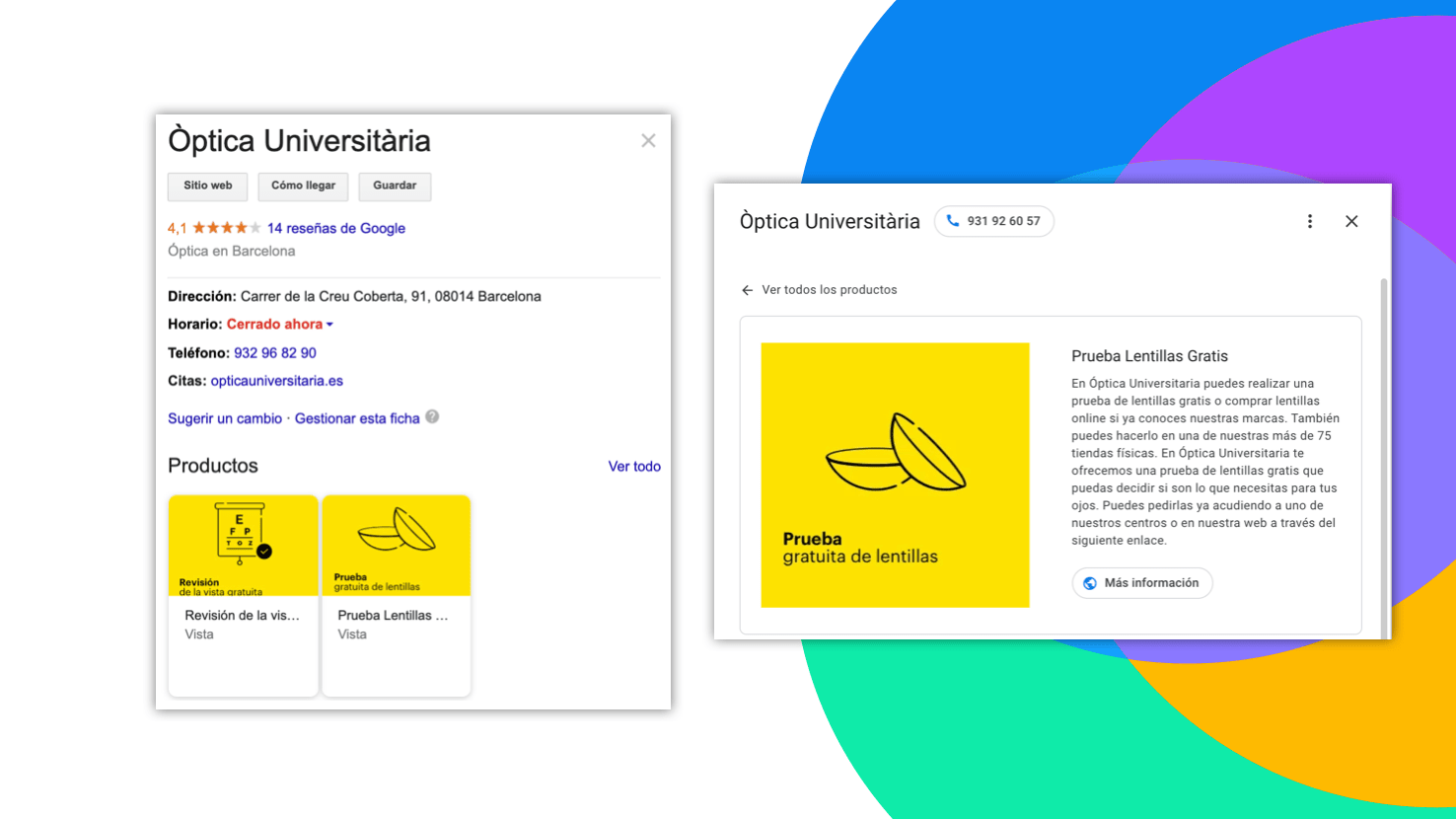Screen dimensions: 1456x819
Task: Click the address Carrer de la Creu Coberta text
Action: [x=391, y=296]
